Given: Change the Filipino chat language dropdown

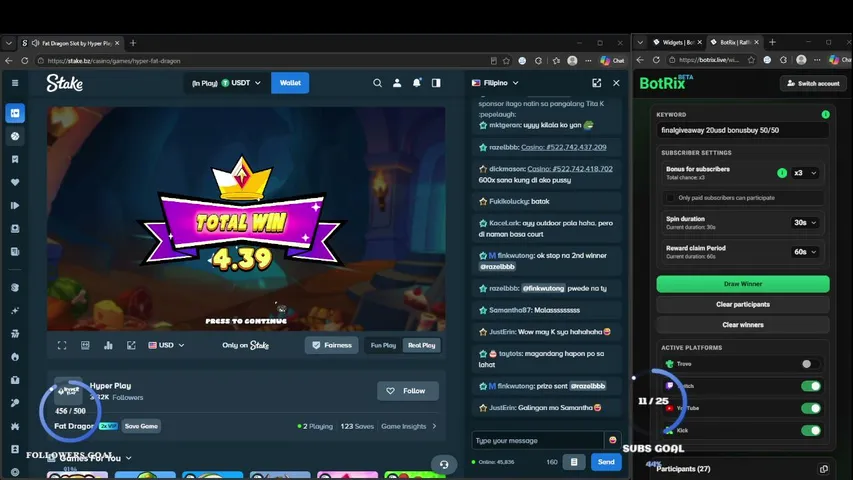Looking at the screenshot, I should [496, 83].
